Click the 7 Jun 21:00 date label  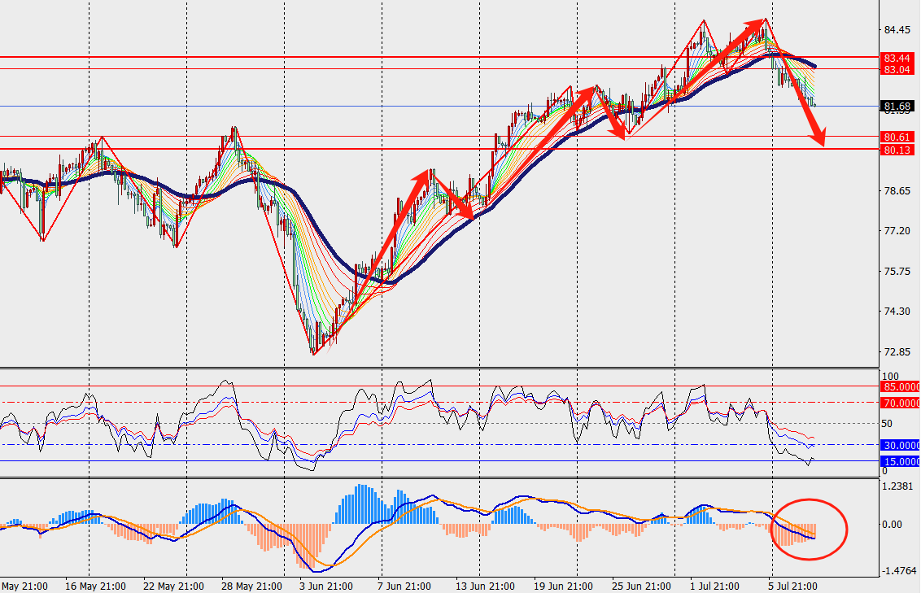[x=404, y=586]
